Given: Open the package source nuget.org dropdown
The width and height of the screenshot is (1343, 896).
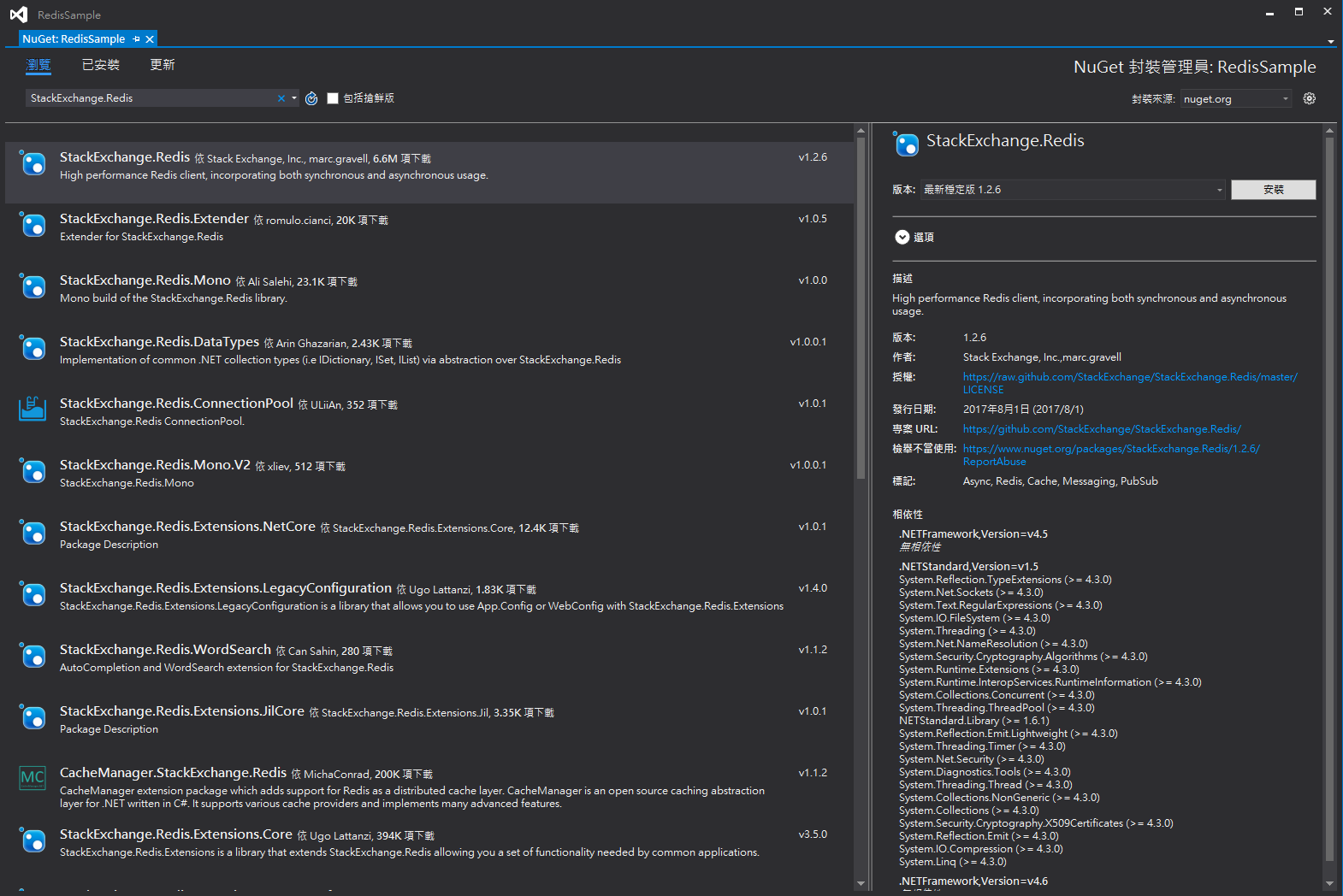Looking at the screenshot, I should click(1236, 99).
